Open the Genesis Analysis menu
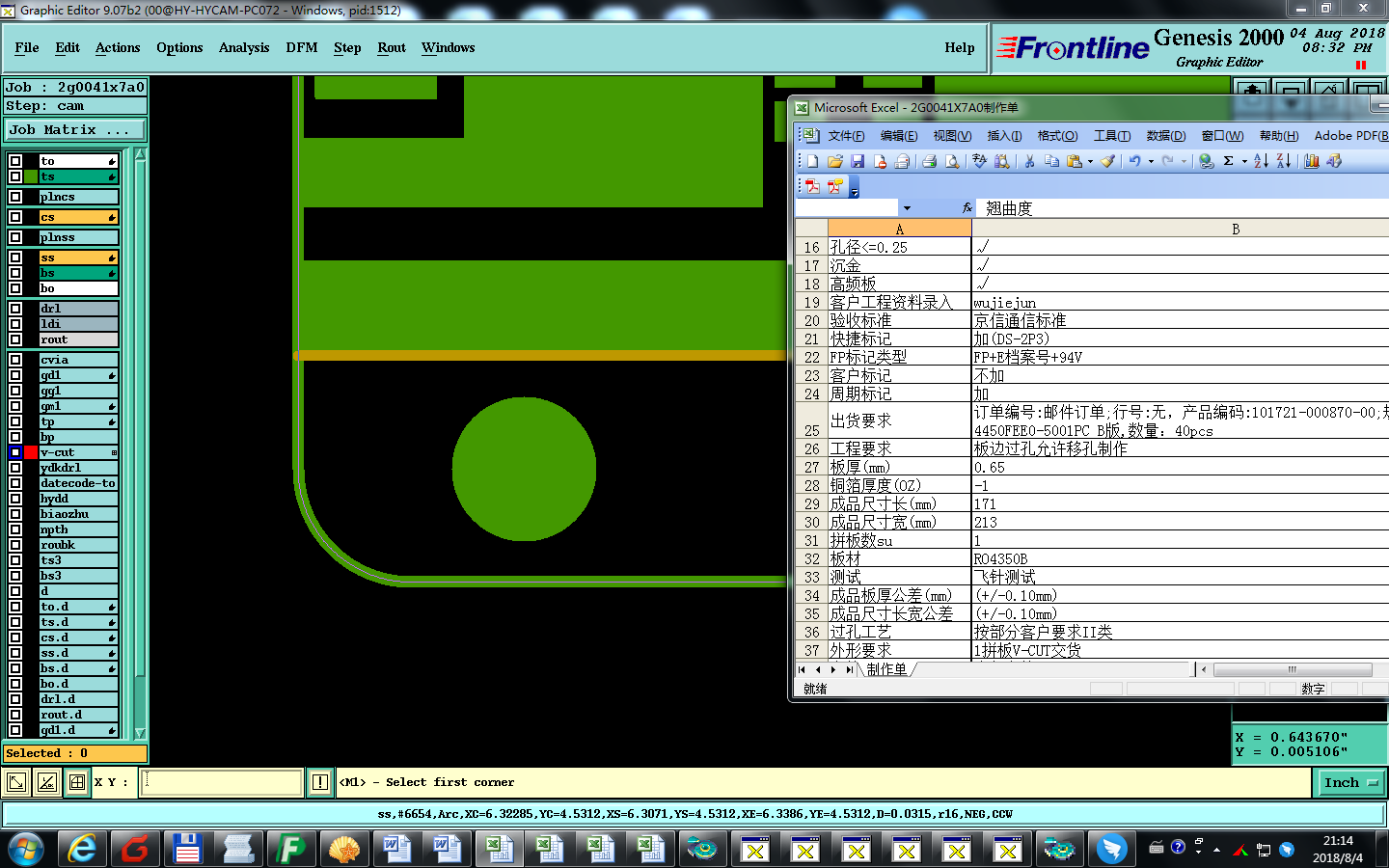The height and width of the screenshot is (868, 1389). point(244,47)
